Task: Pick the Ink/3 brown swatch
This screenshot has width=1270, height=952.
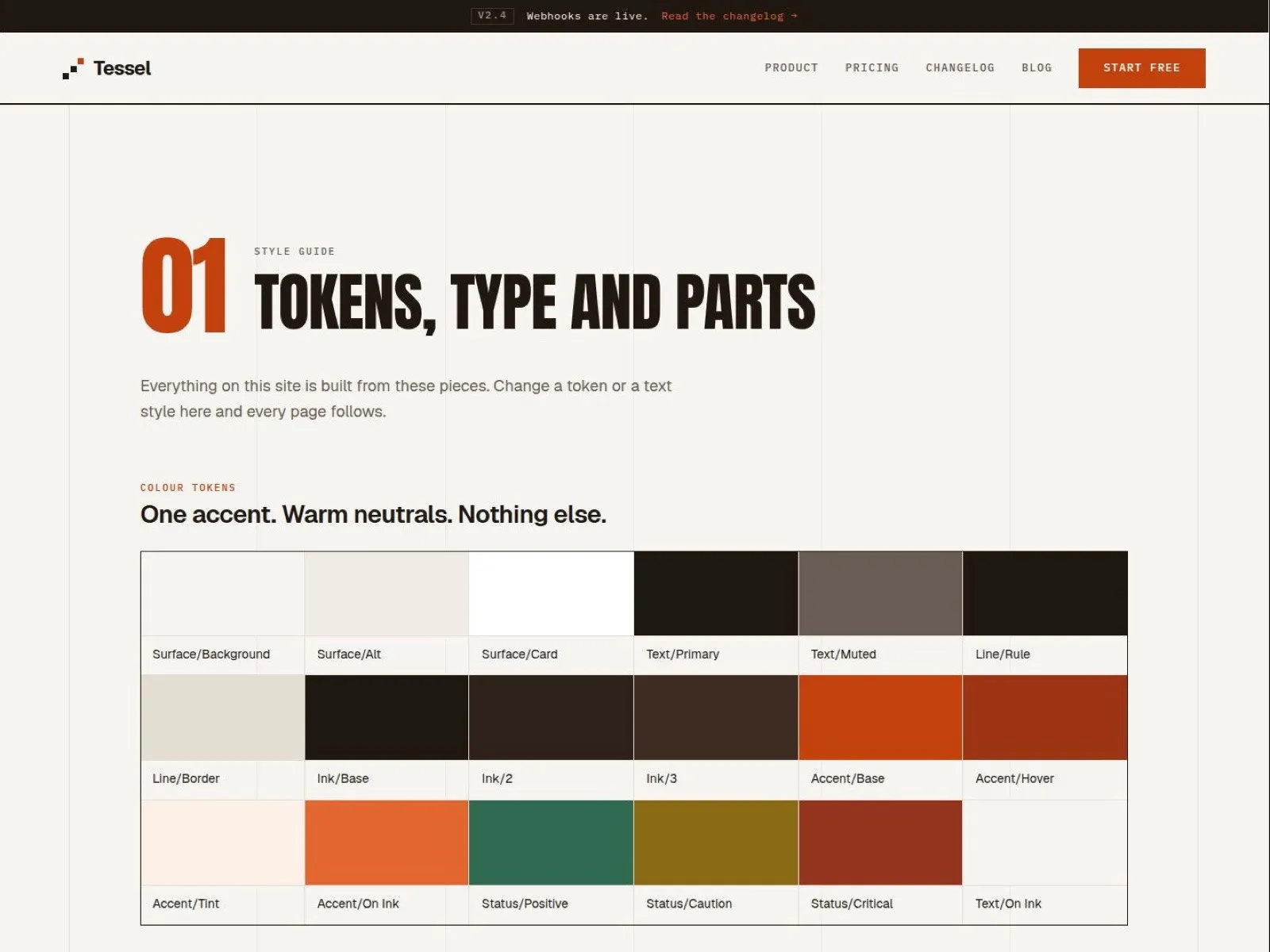Action: tap(716, 718)
